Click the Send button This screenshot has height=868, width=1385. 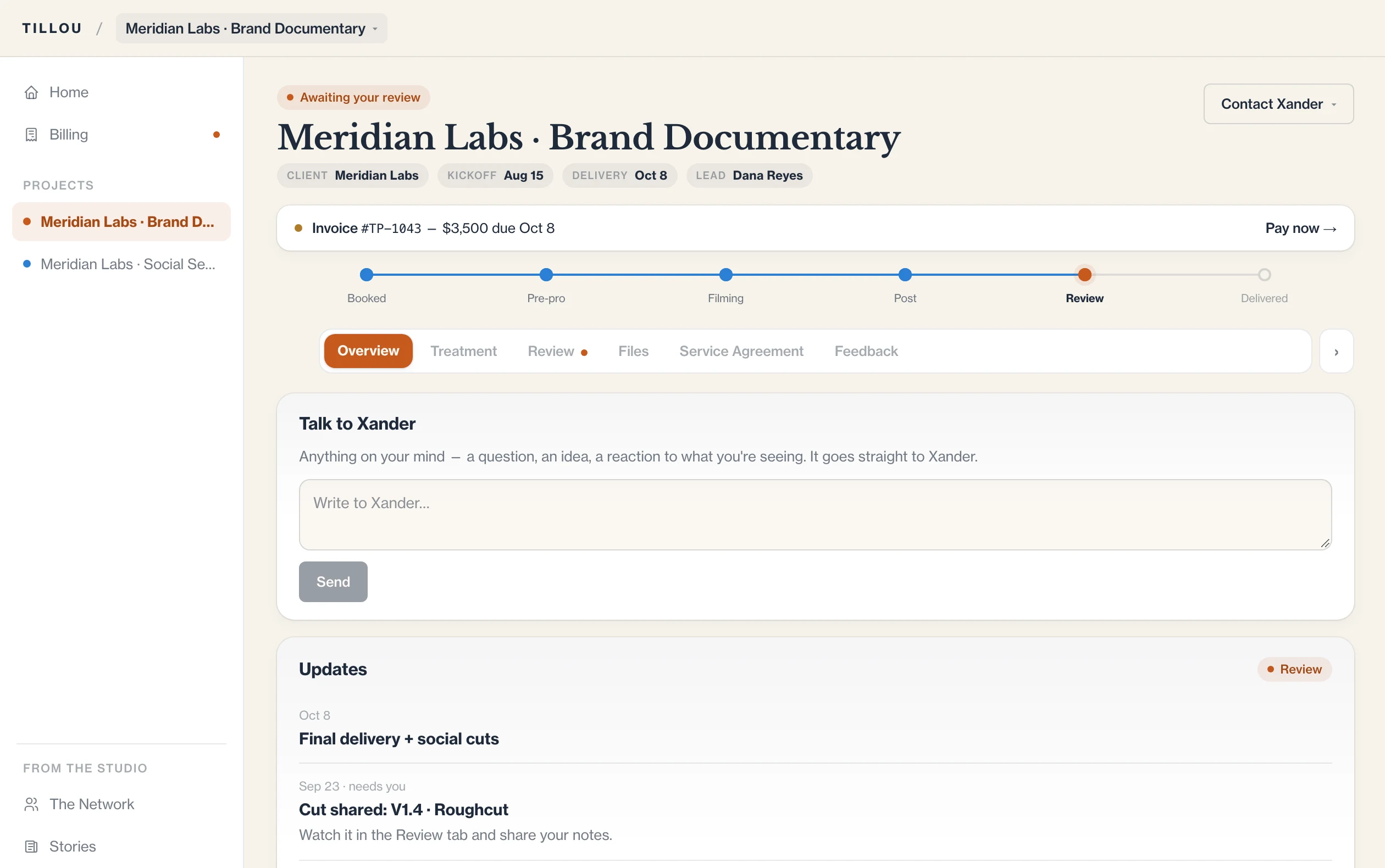333,582
